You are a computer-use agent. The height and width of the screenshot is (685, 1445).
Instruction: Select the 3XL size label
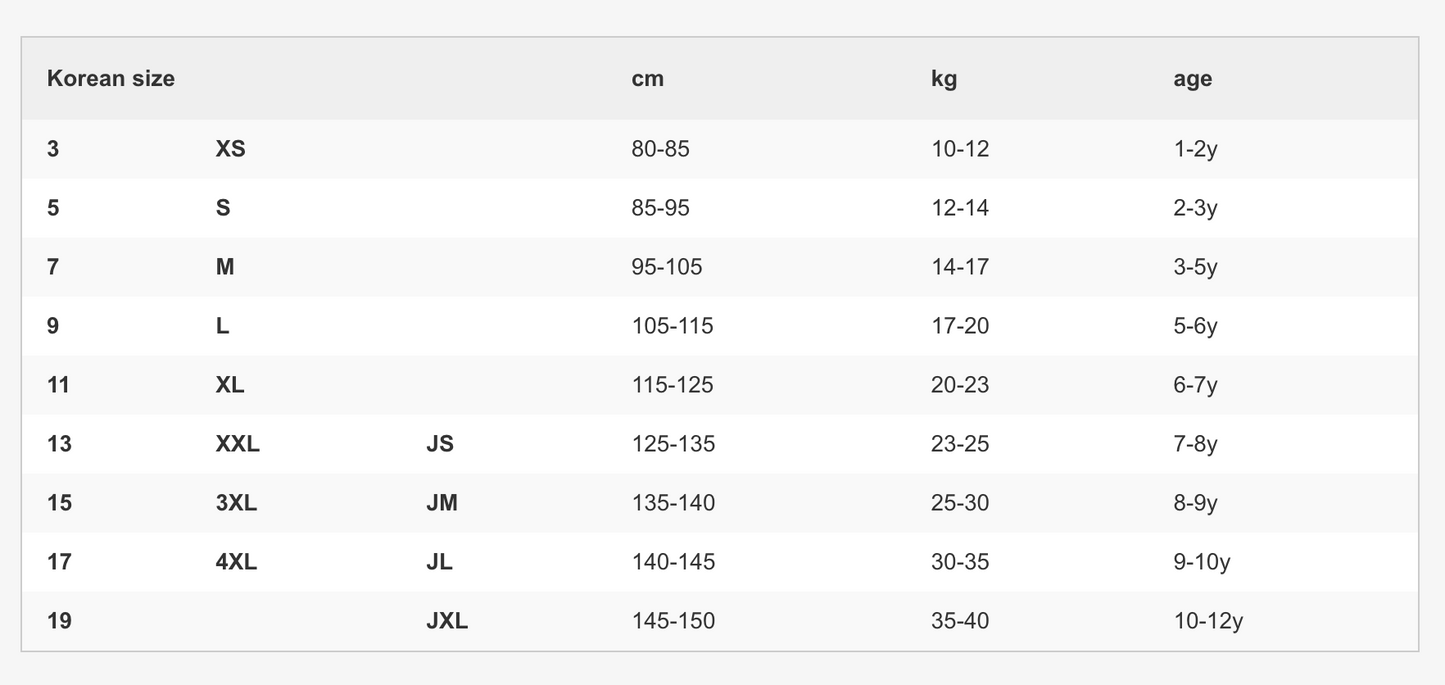236,503
